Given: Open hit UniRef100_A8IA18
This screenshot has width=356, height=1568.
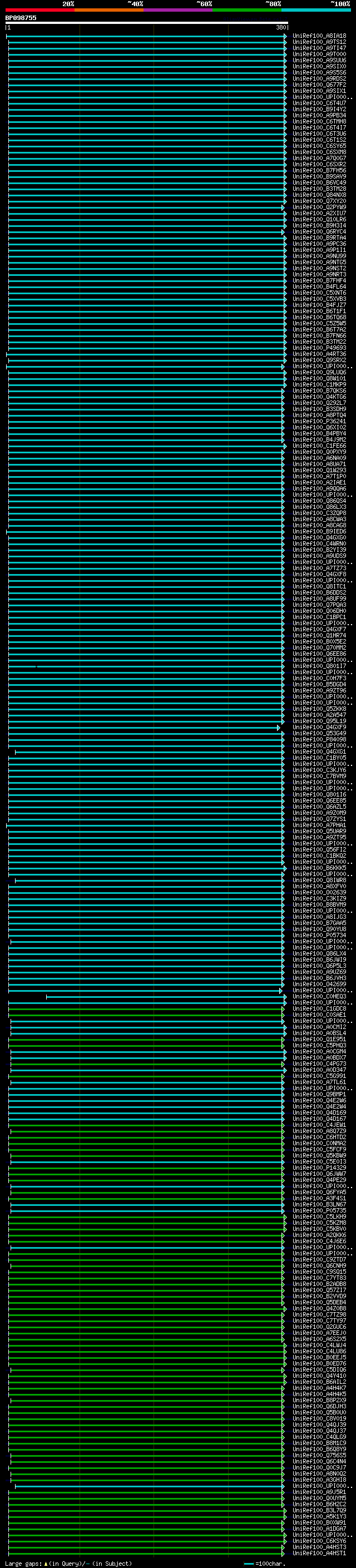Looking at the screenshot, I should pos(319,36).
